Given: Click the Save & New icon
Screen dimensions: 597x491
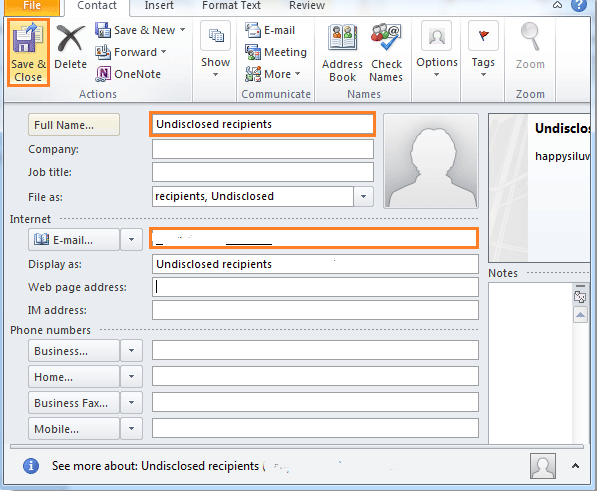Looking at the screenshot, I should coord(103,30).
